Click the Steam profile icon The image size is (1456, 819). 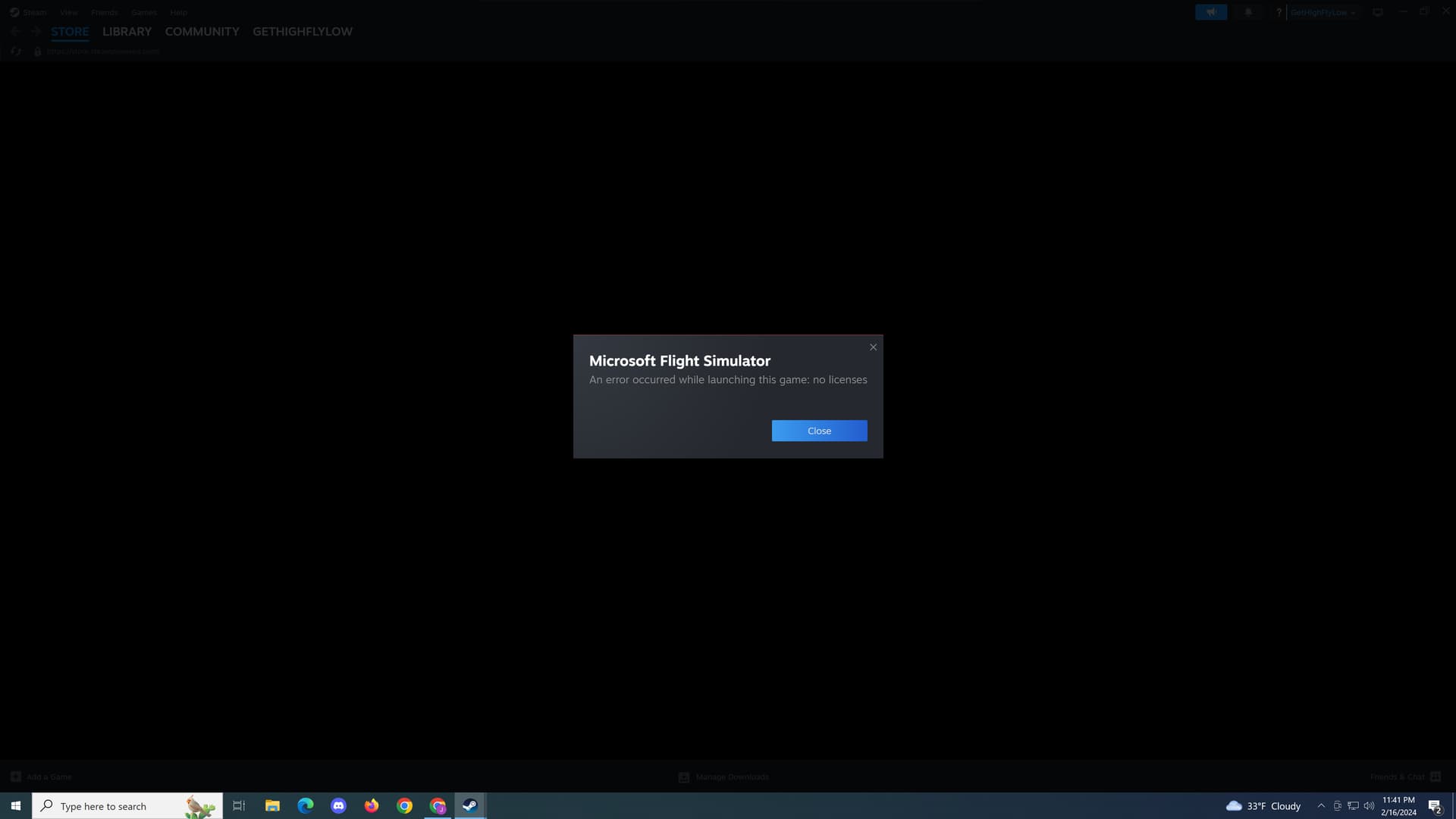(1320, 12)
